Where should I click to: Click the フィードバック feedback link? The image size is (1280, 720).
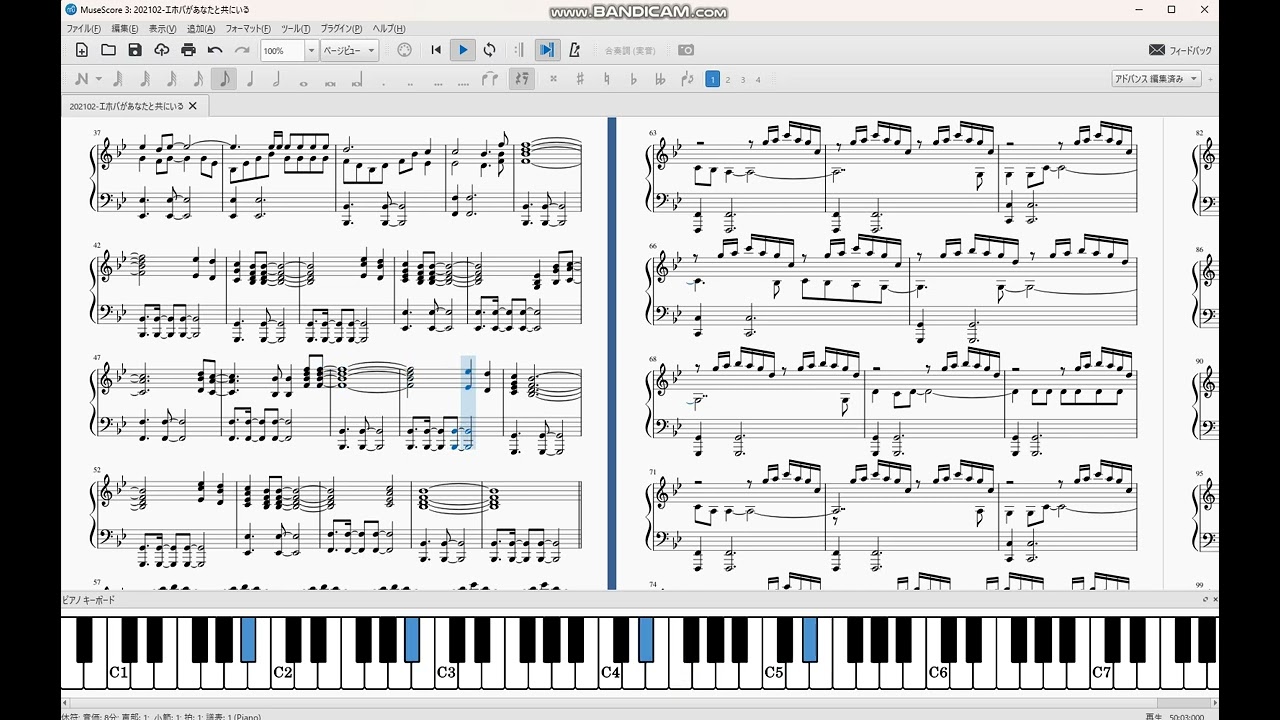(x=1180, y=50)
